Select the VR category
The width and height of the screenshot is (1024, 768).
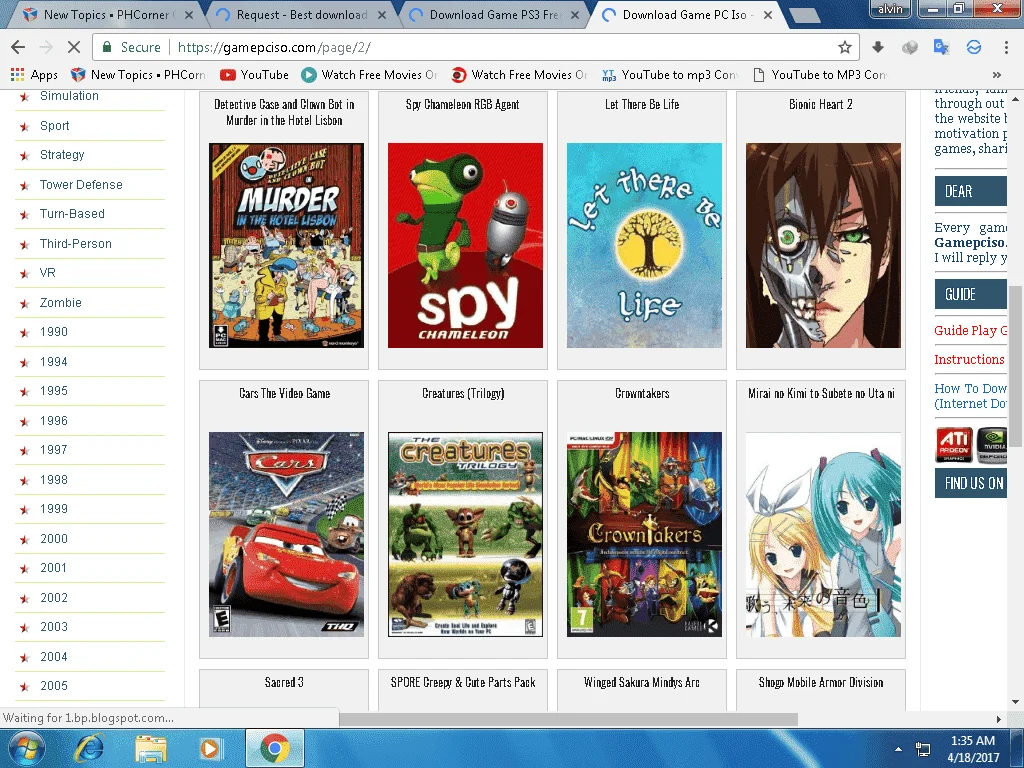tap(48, 272)
